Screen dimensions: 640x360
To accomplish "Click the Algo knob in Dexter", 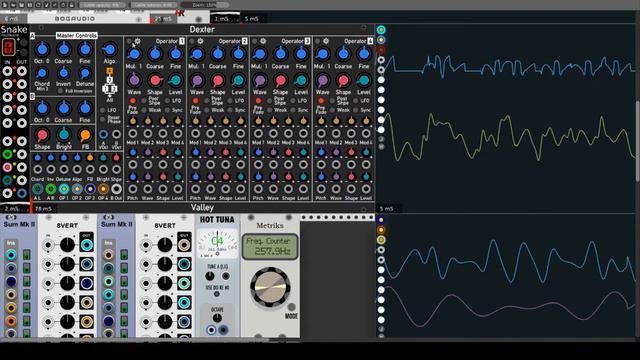I will pyautogui.click(x=109, y=50).
